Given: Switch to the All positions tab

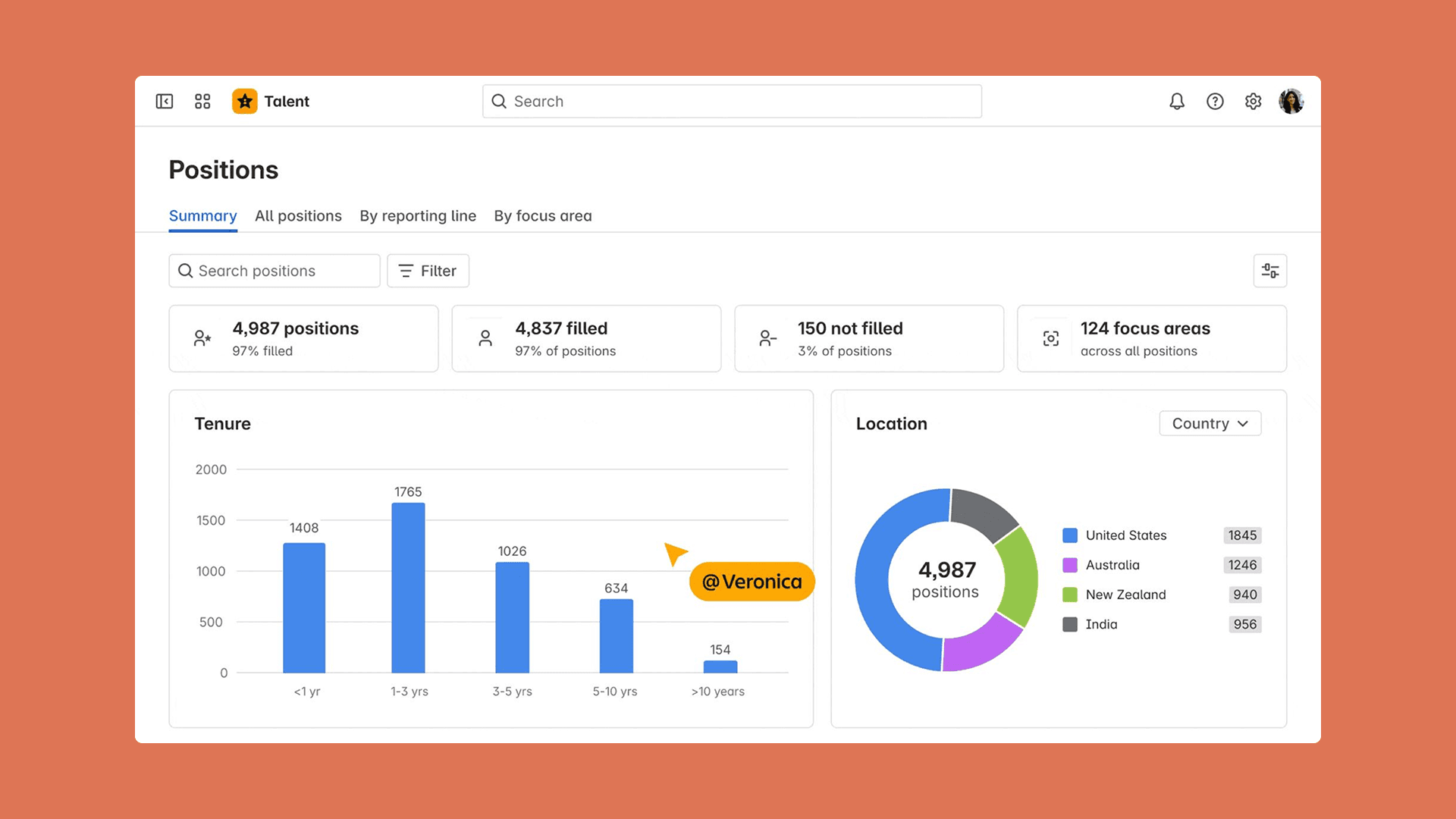Looking at the screenshot, I should coord(298,216).
